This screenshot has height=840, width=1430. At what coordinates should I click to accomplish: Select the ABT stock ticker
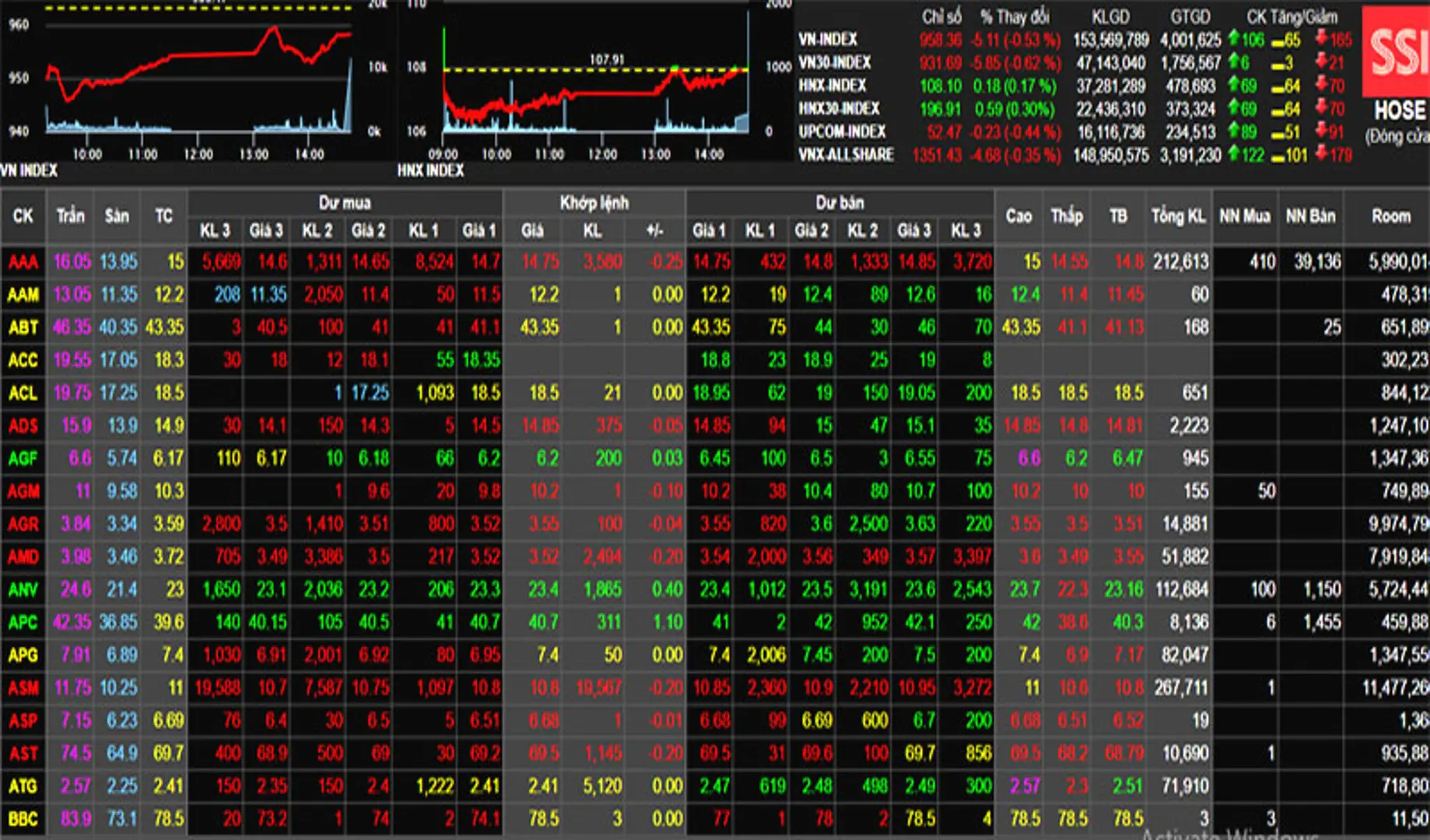tap(23, 327)
